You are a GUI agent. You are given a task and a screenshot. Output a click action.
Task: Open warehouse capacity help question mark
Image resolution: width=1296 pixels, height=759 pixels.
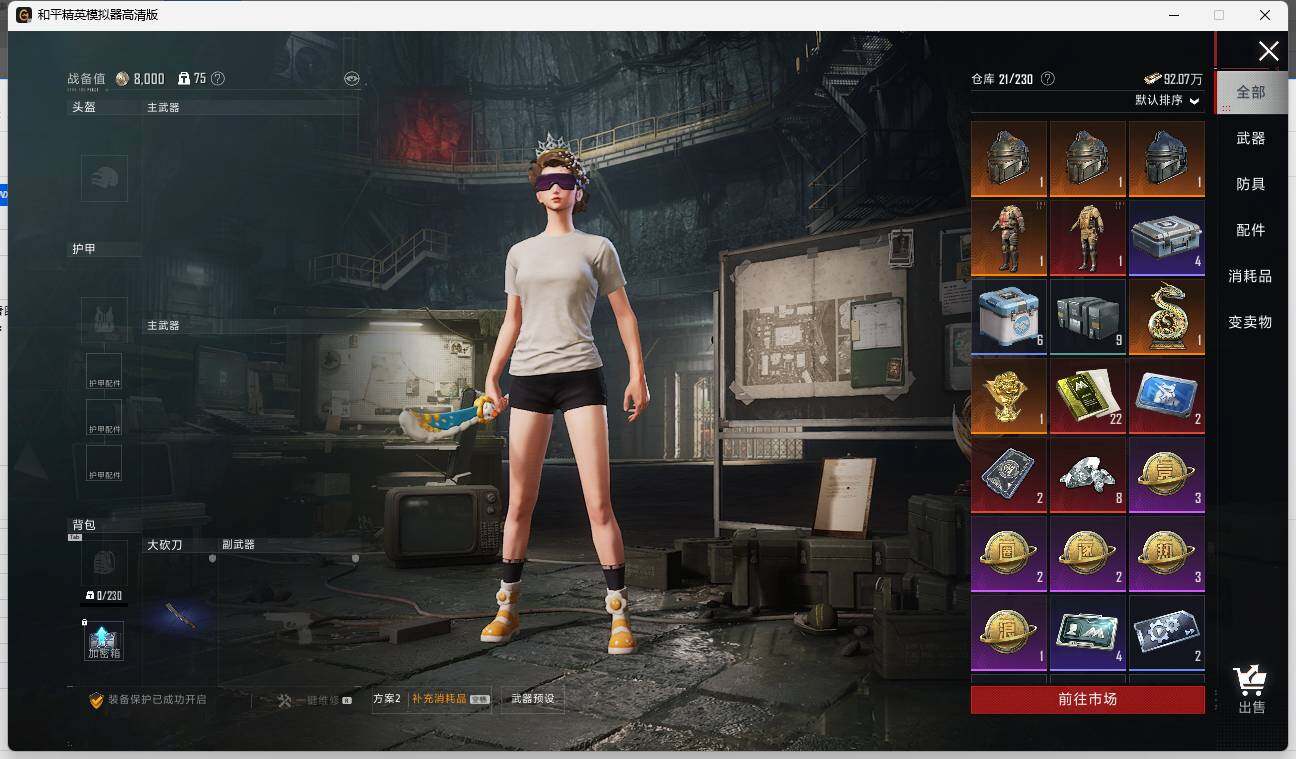1048,79
